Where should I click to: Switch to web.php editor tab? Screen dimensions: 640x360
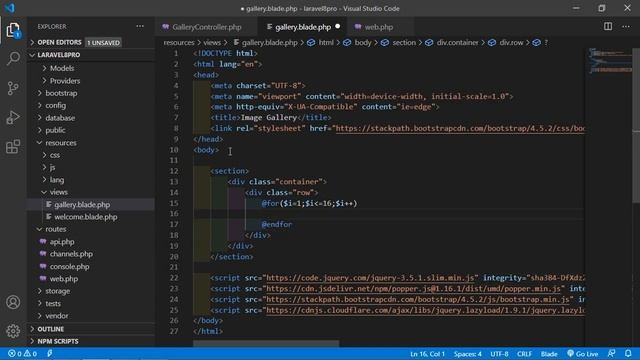[378, 27]
